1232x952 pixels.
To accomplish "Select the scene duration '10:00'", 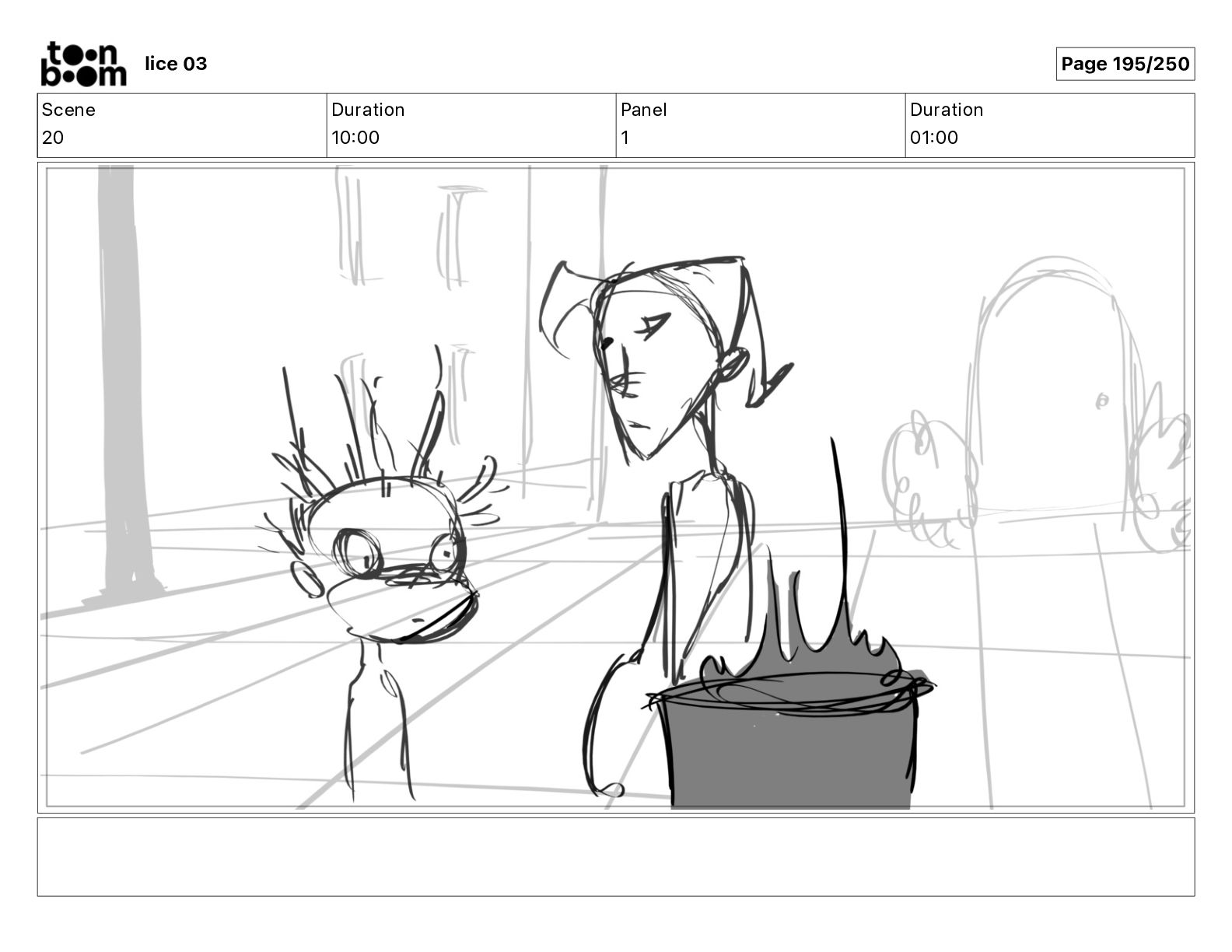I will 355,138.
